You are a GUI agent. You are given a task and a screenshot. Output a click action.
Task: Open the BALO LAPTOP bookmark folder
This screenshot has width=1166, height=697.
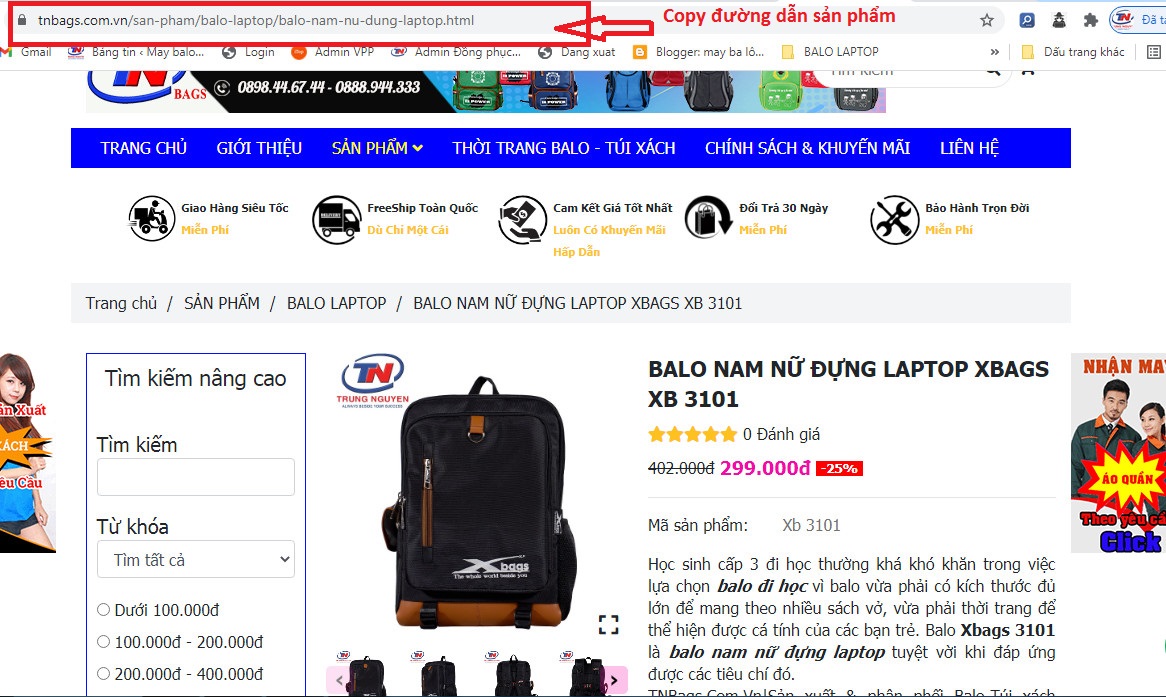(830, 52)
